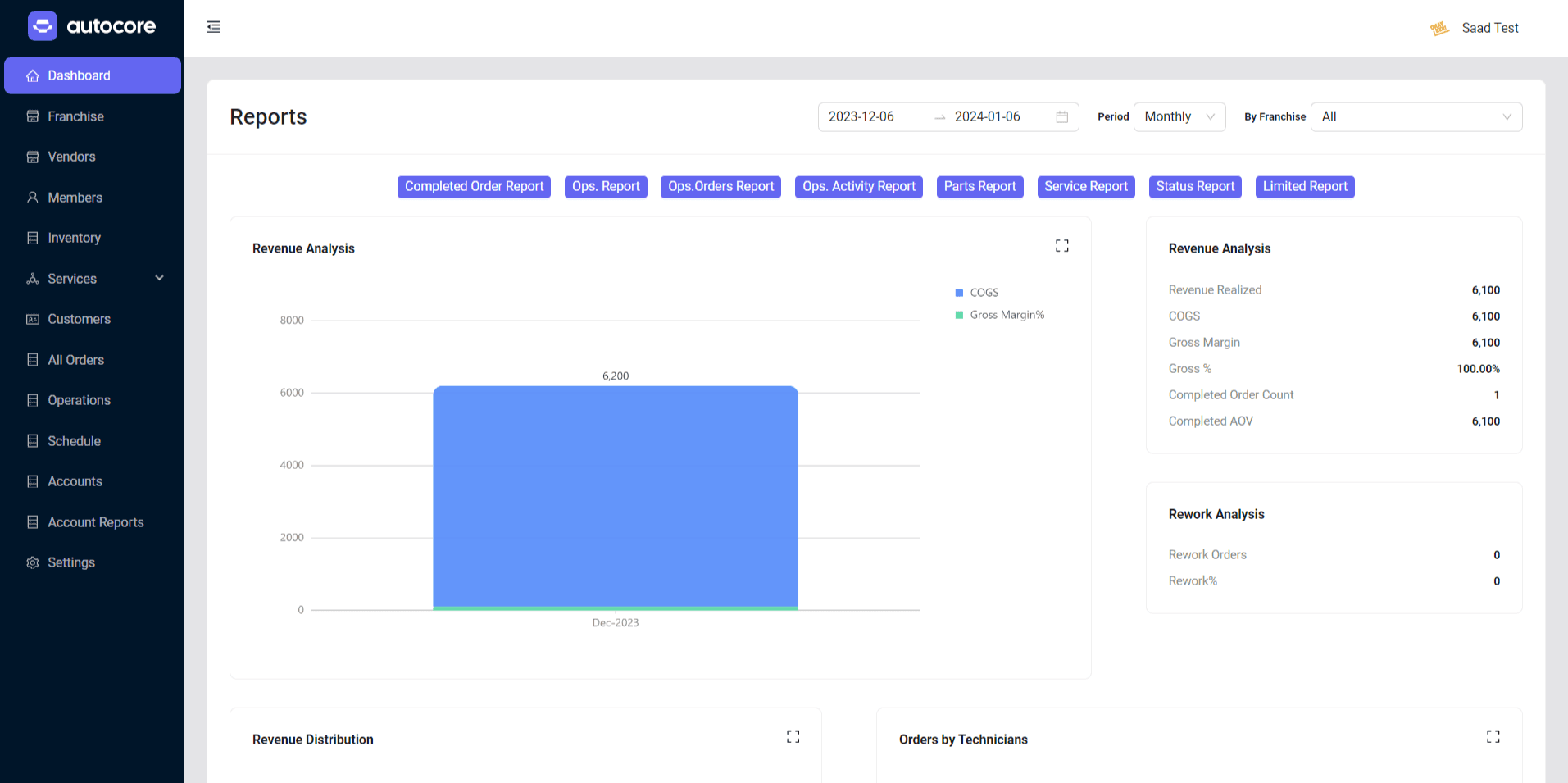This screenshot has width=1568, height=783.
Task: Click the Completed AOV label
Action: coord(1211,421)
